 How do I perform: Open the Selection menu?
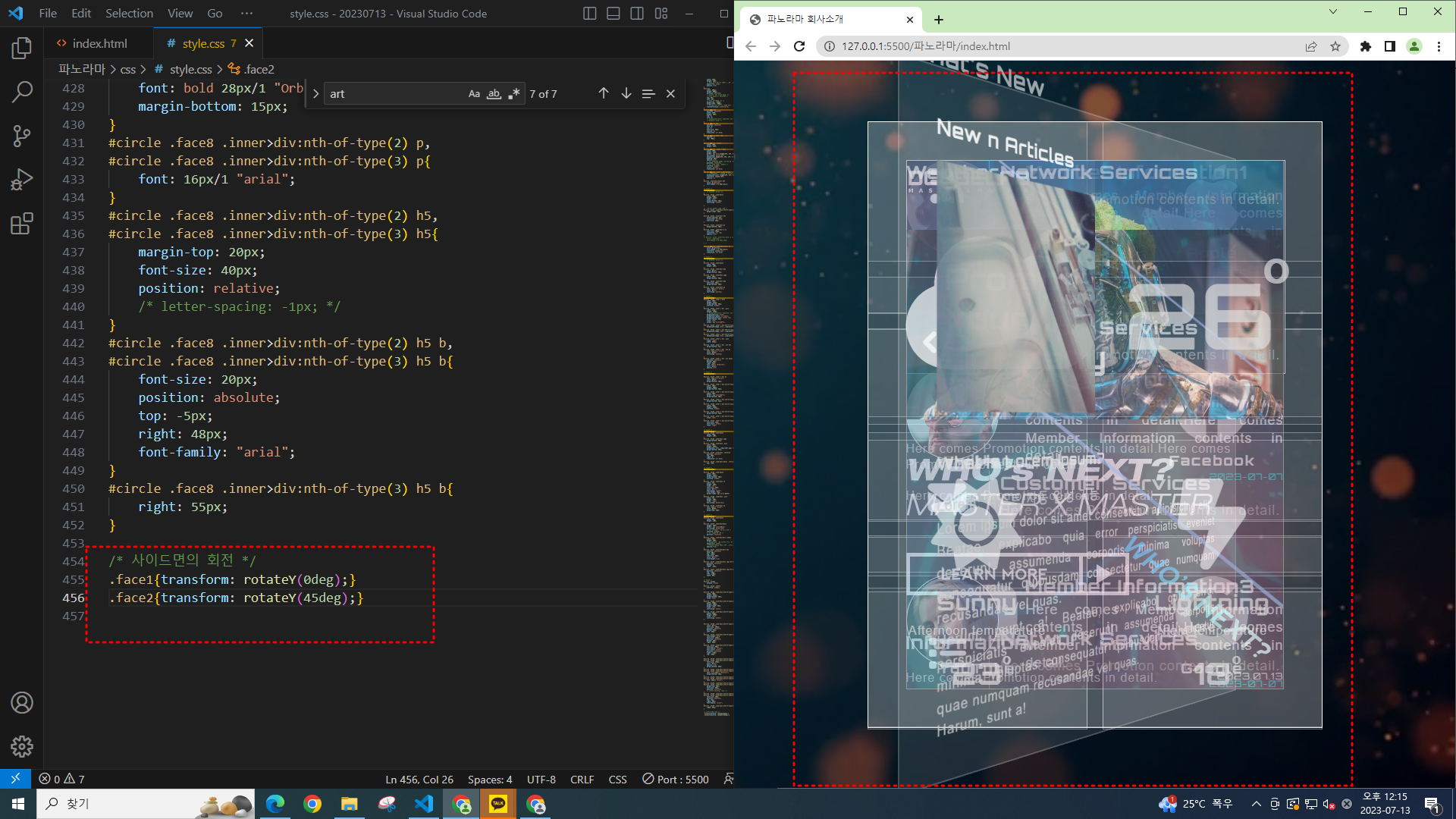coord(129,14)
